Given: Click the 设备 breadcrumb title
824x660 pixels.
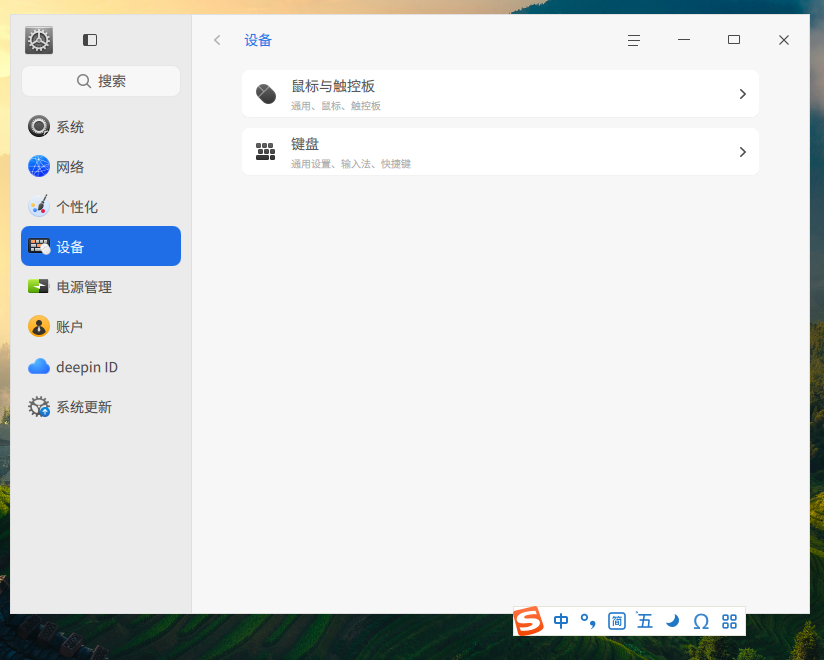Looking at the screenshot, I should [x=258, y=40].
